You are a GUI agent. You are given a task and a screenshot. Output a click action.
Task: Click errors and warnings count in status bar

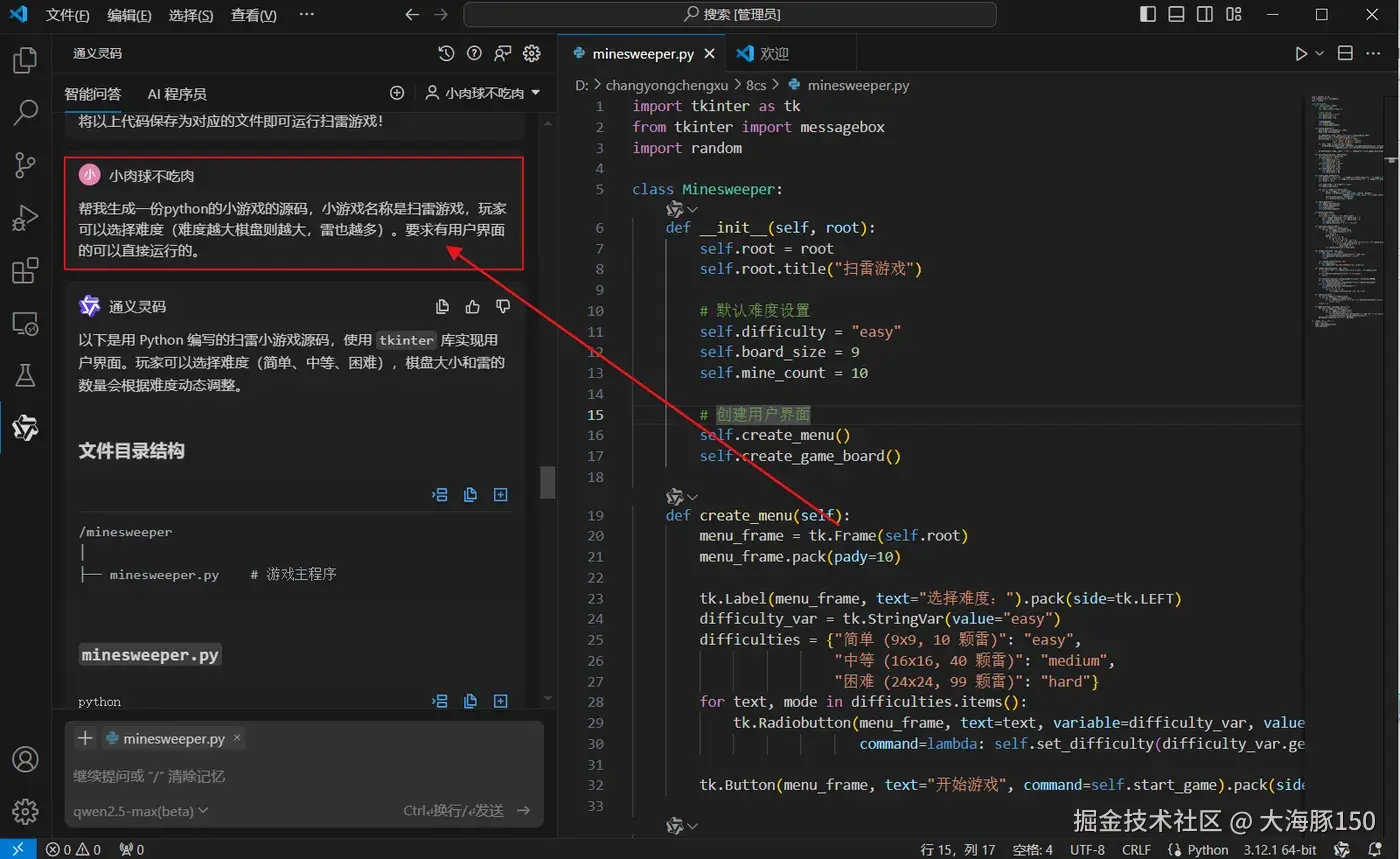[x=73, y=849]
